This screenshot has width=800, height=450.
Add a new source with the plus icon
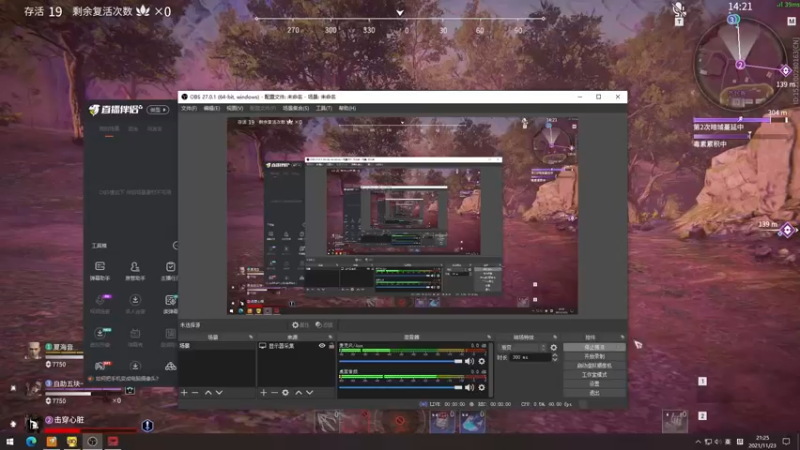pos(263,392)
